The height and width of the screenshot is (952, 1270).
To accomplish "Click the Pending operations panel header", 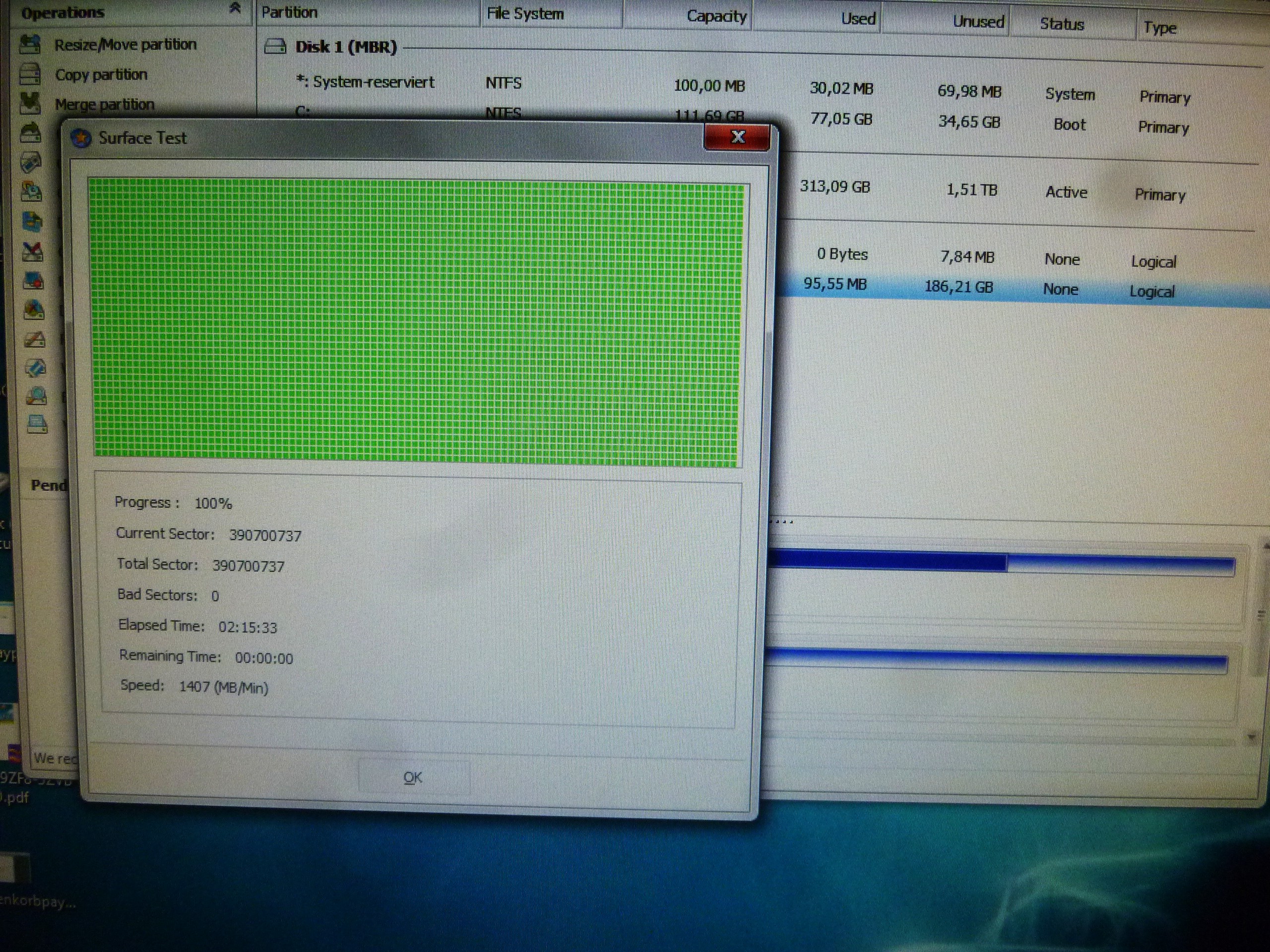I will [49, 485].
